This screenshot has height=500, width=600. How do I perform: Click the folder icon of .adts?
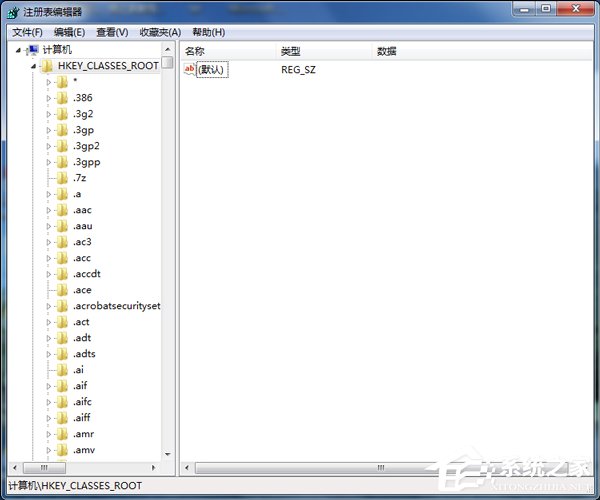click(62, 354)
